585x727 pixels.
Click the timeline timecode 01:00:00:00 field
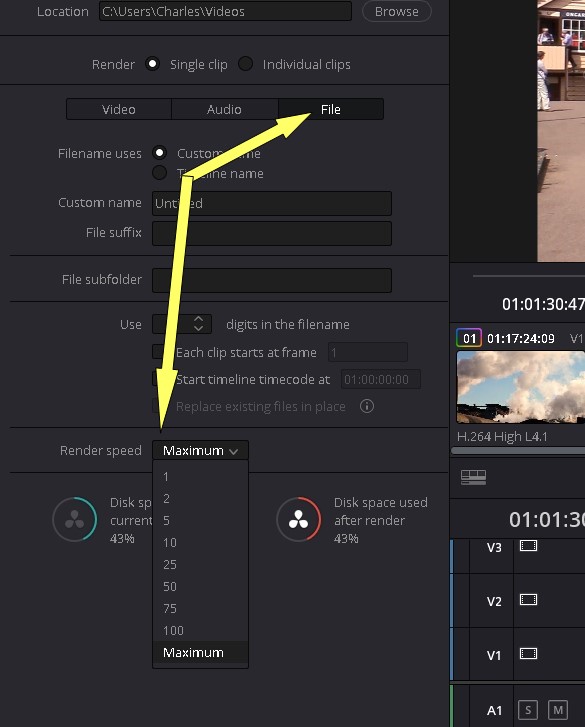[381, 379]
